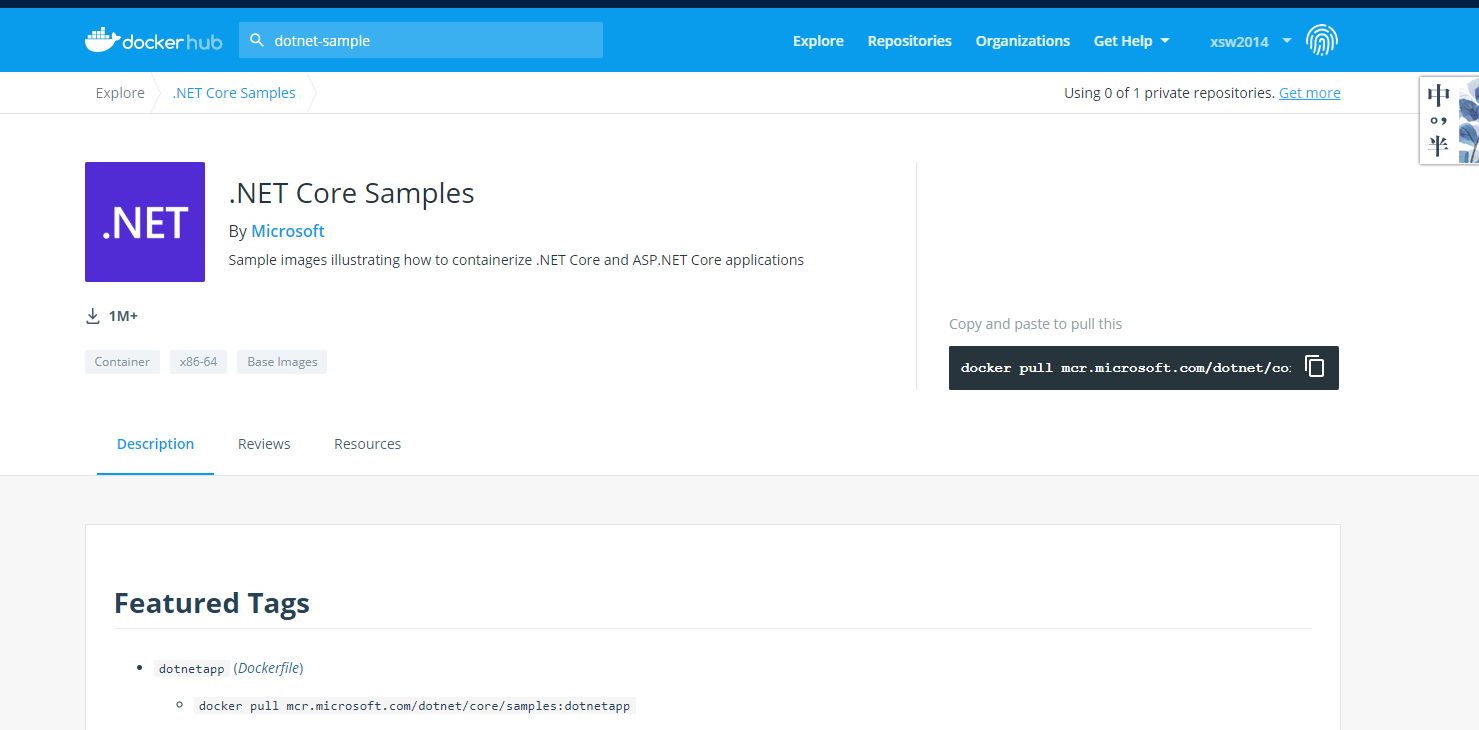
Task: Click the private repositories usage text
Action: tap(1169, 93)
